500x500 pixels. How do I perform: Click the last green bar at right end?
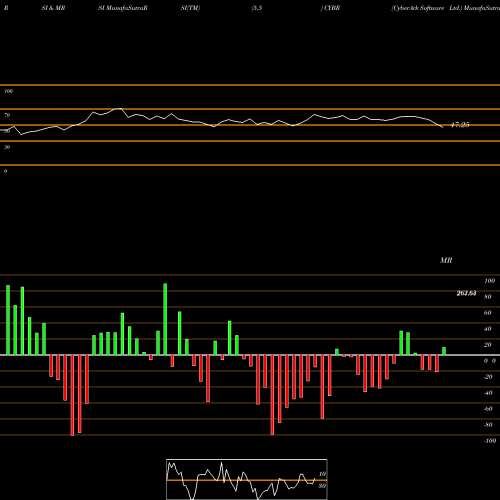[x=444, y=351]
